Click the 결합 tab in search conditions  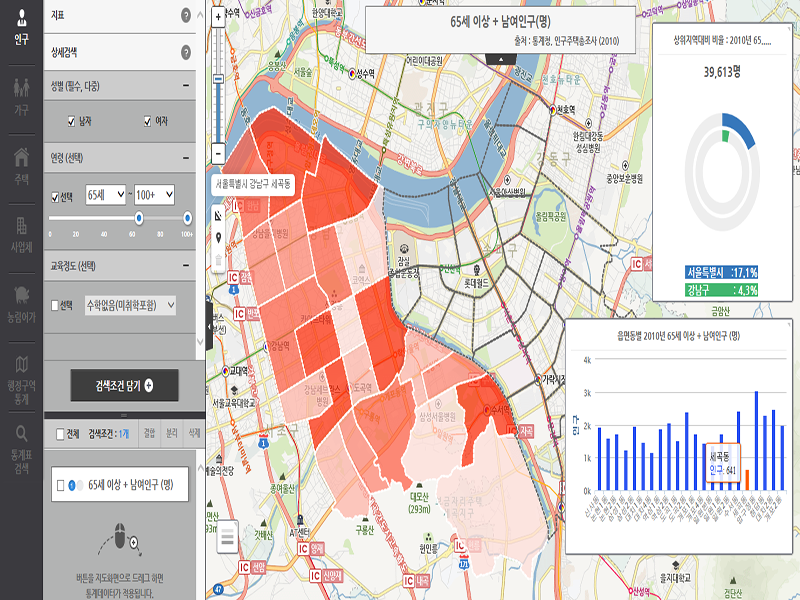150,434
